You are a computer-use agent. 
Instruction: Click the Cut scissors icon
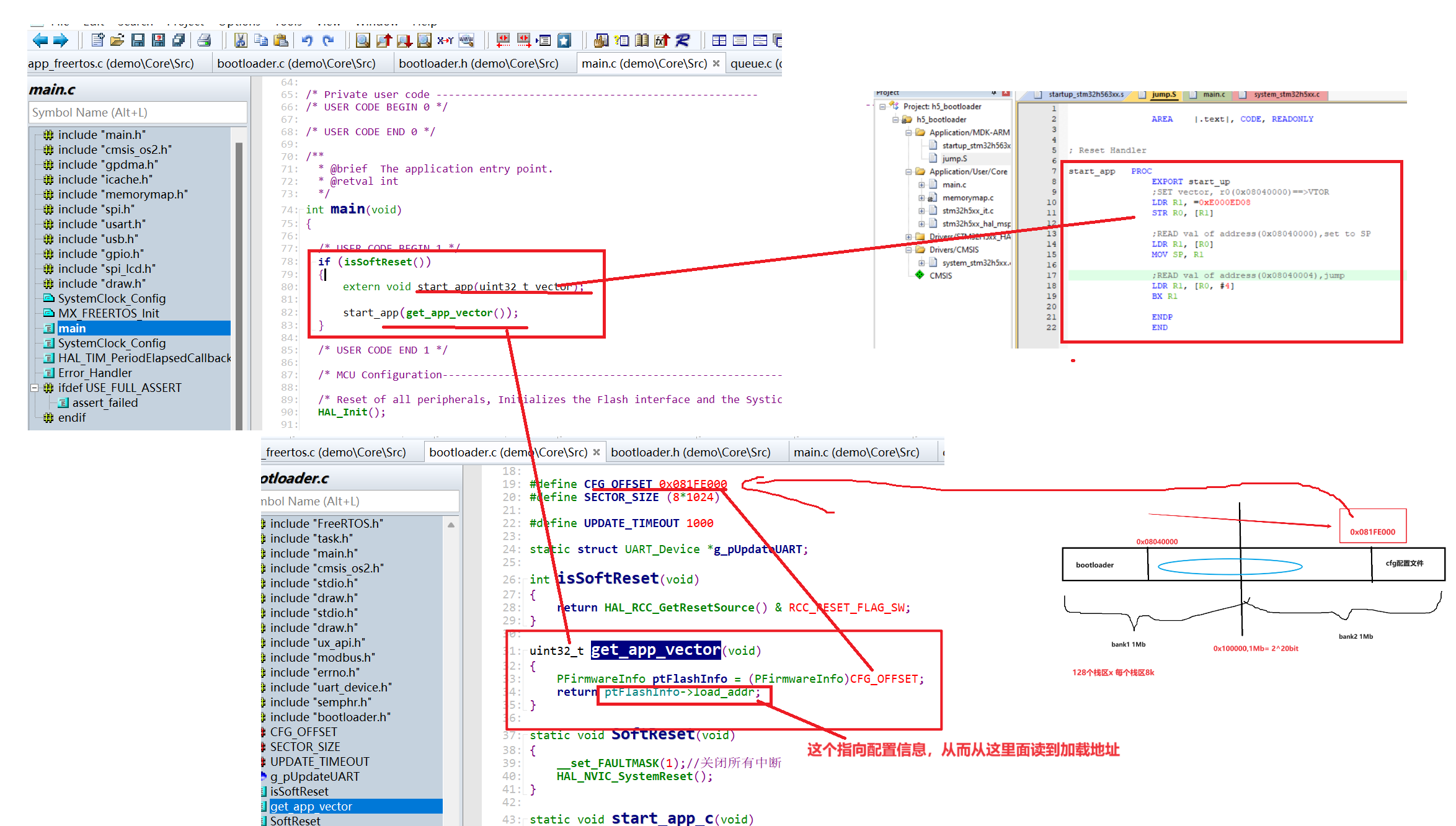point(241,41)
